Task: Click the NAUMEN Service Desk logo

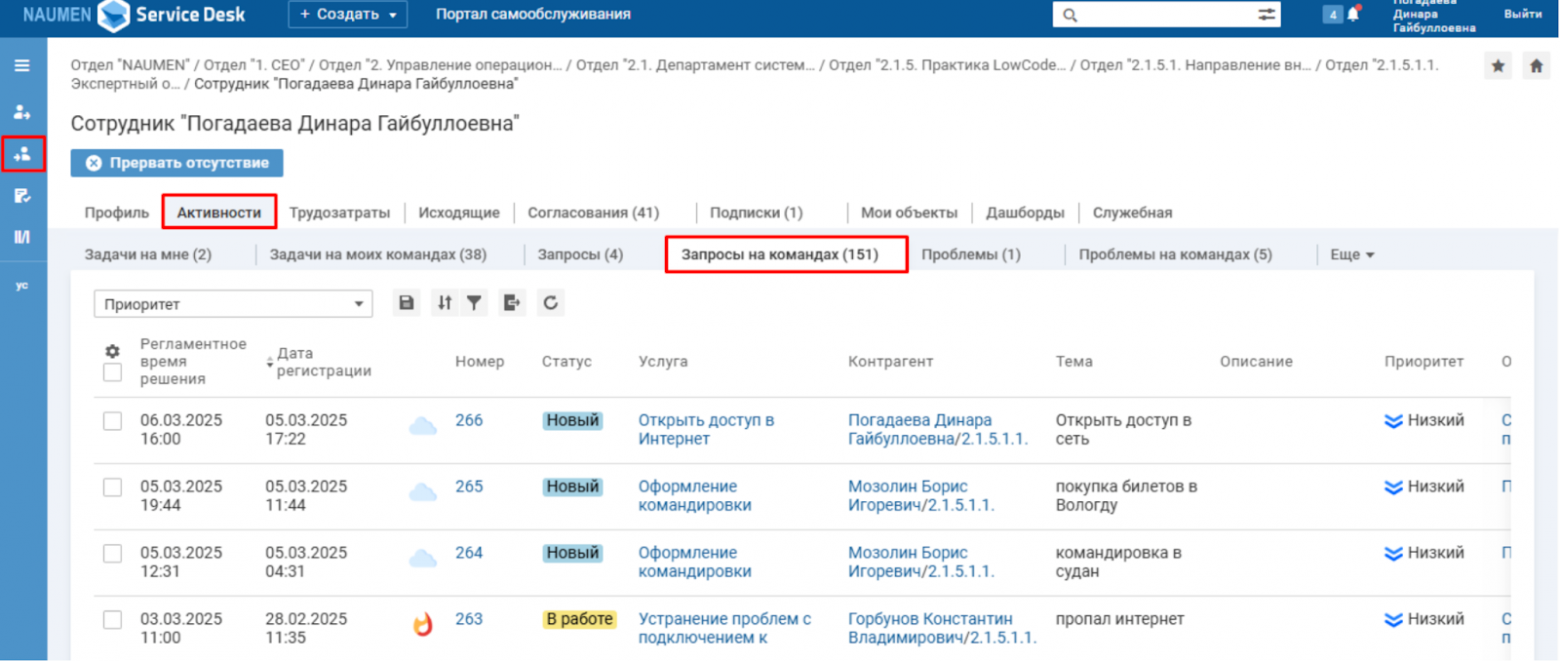Action: click(135, 15)
